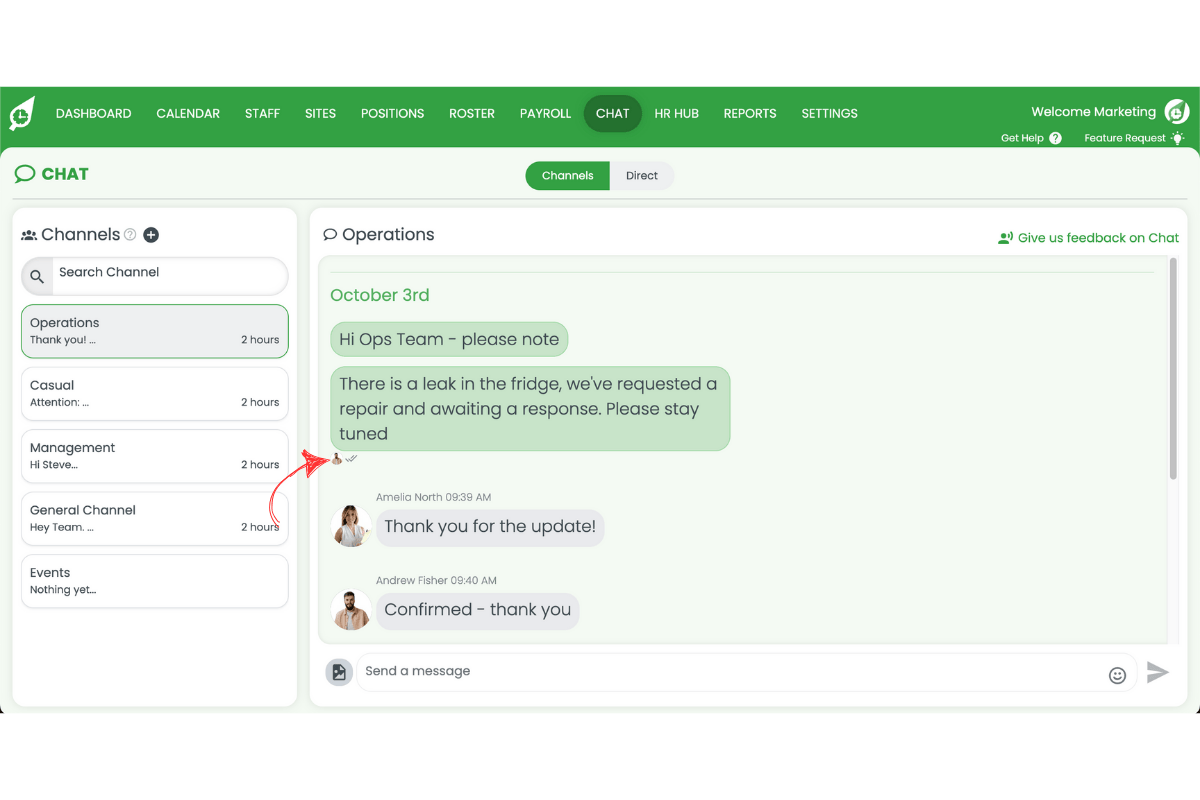Switch to Direct messages view

[x=641, y=175]
